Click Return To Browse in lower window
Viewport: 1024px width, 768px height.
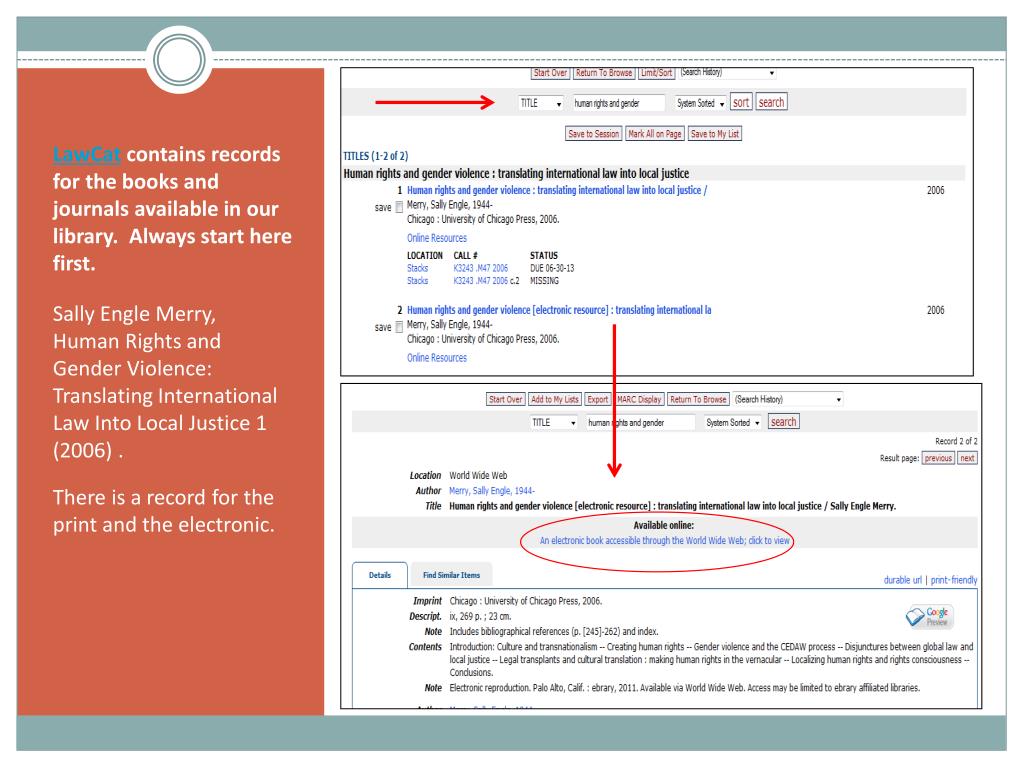point(698,400)
